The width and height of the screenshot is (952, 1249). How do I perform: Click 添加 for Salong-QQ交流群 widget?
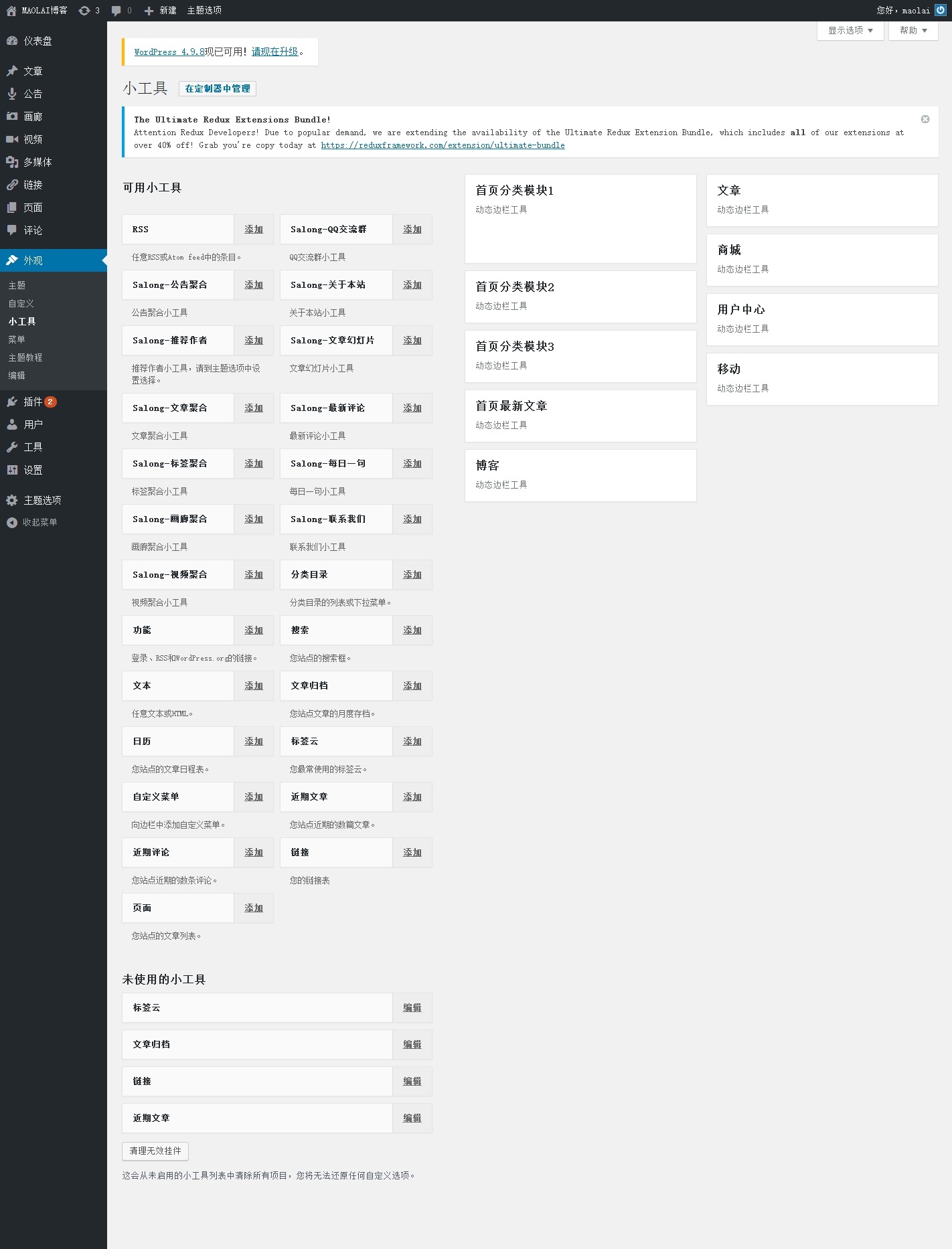pos(412,230)
